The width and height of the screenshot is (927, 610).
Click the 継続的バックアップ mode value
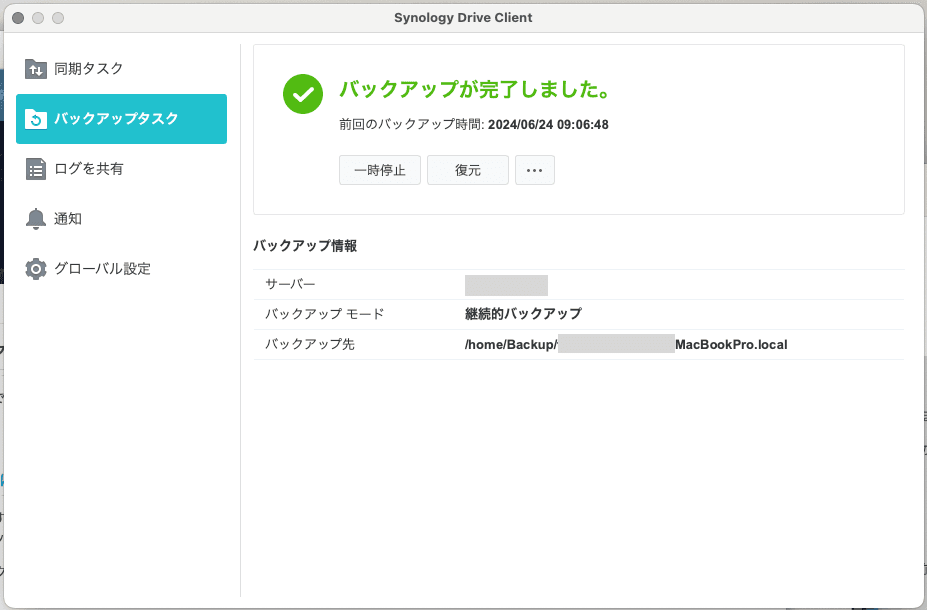pos(523,314)
